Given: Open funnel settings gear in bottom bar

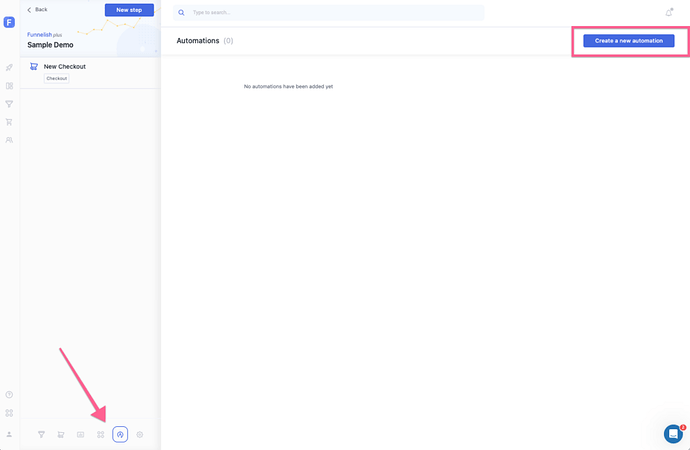Looking at the screenshot, I should 140,434.
